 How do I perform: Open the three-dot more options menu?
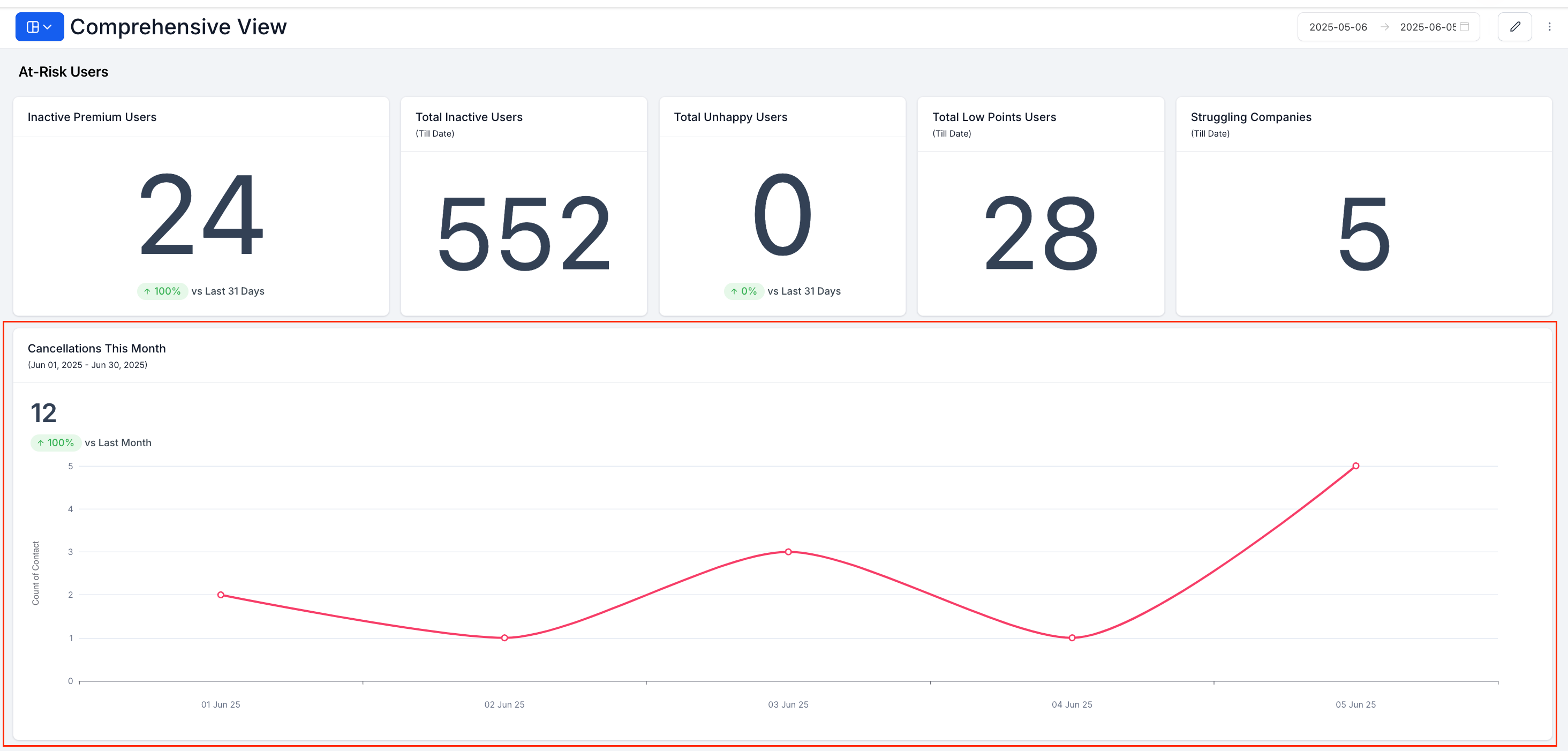click(x=1549, y=27)
